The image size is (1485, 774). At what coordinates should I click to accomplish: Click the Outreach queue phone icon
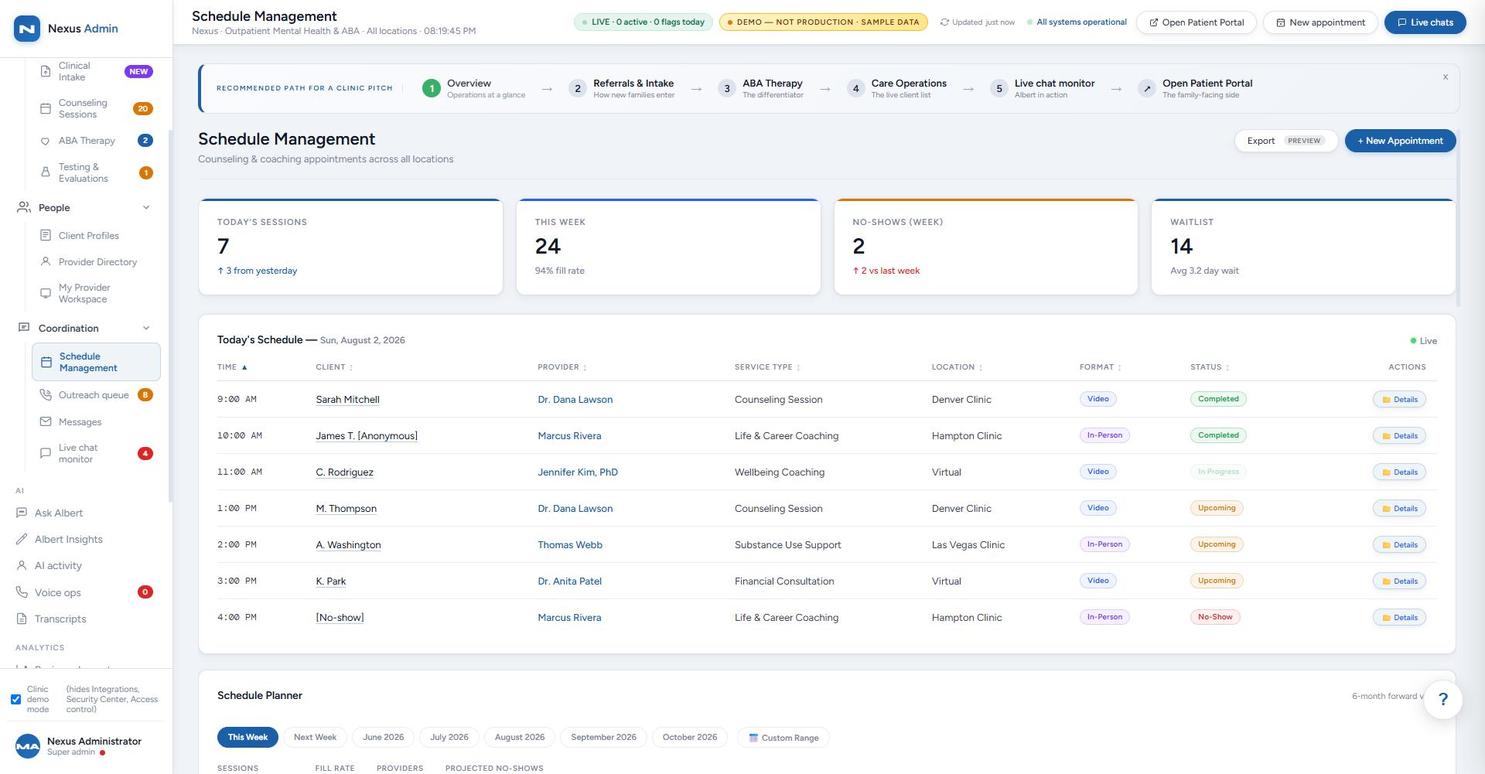point(45,395)
